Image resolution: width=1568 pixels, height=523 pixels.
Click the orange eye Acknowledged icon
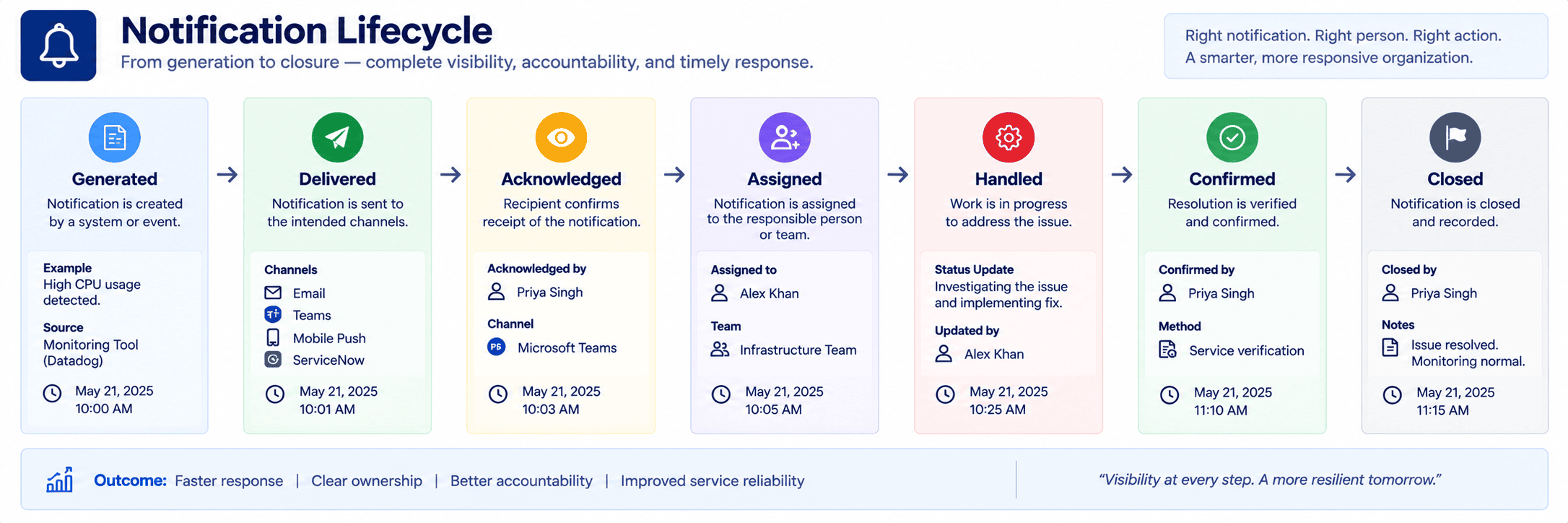point(561,137)
